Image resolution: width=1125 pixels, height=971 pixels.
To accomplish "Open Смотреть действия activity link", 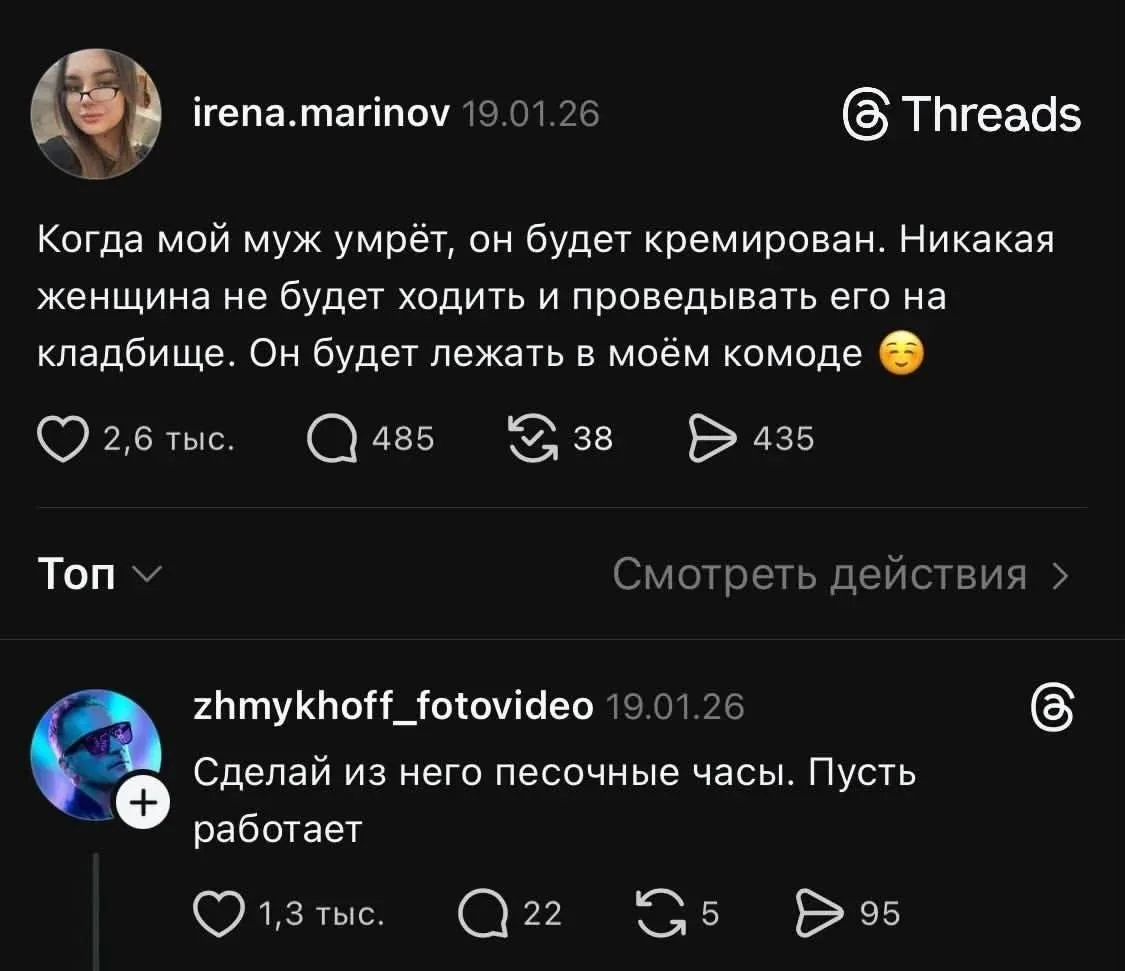I will point(841,575).
